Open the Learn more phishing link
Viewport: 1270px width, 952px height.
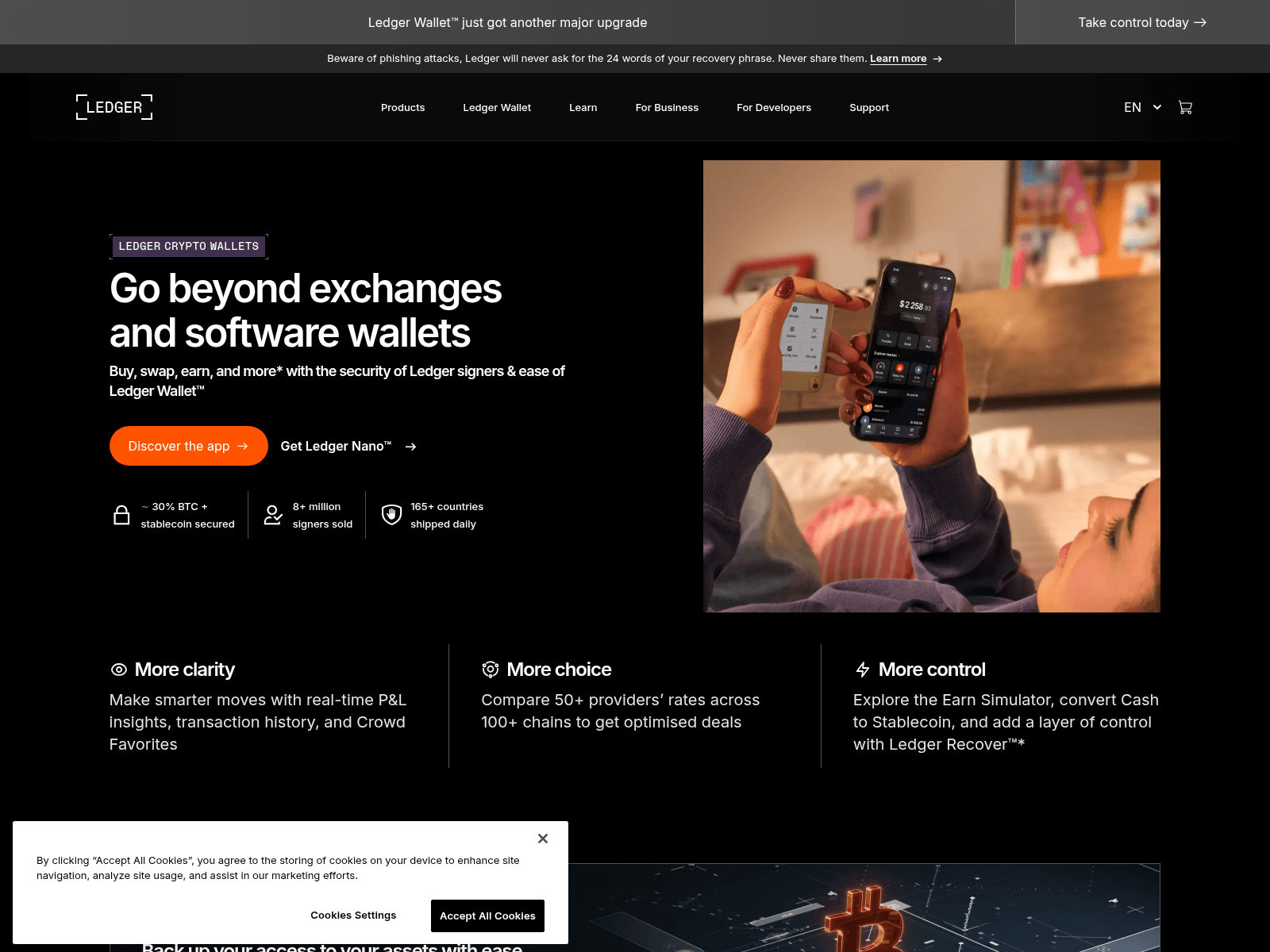click(898, 59)
